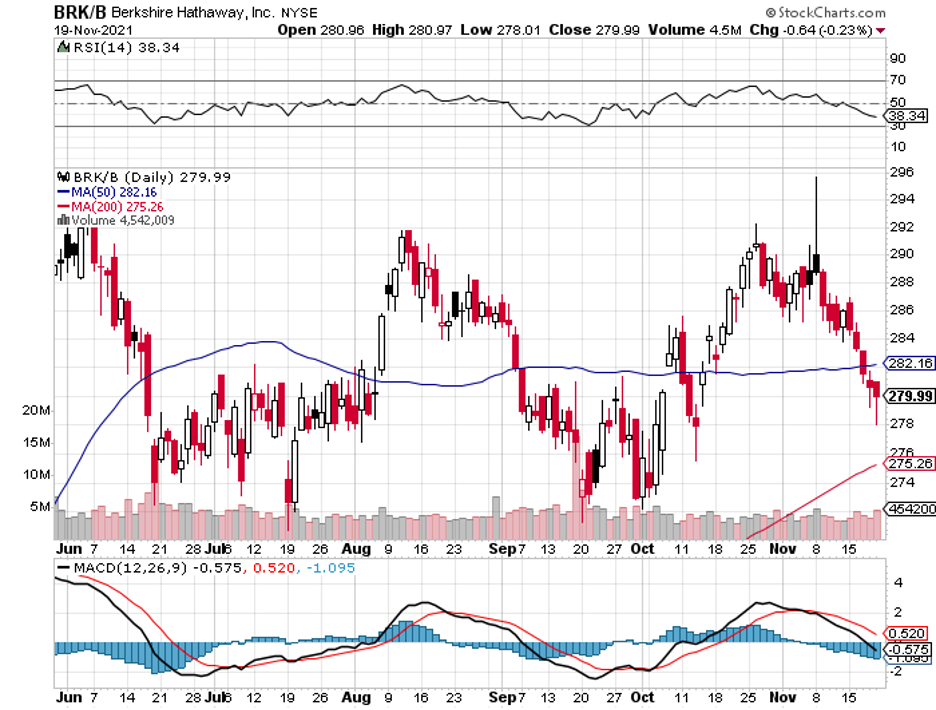Image resolution: width=936 pixels, height=710 pixels.
Task: Click the Sep label under the price chart
Action: [x=502, y=549]
